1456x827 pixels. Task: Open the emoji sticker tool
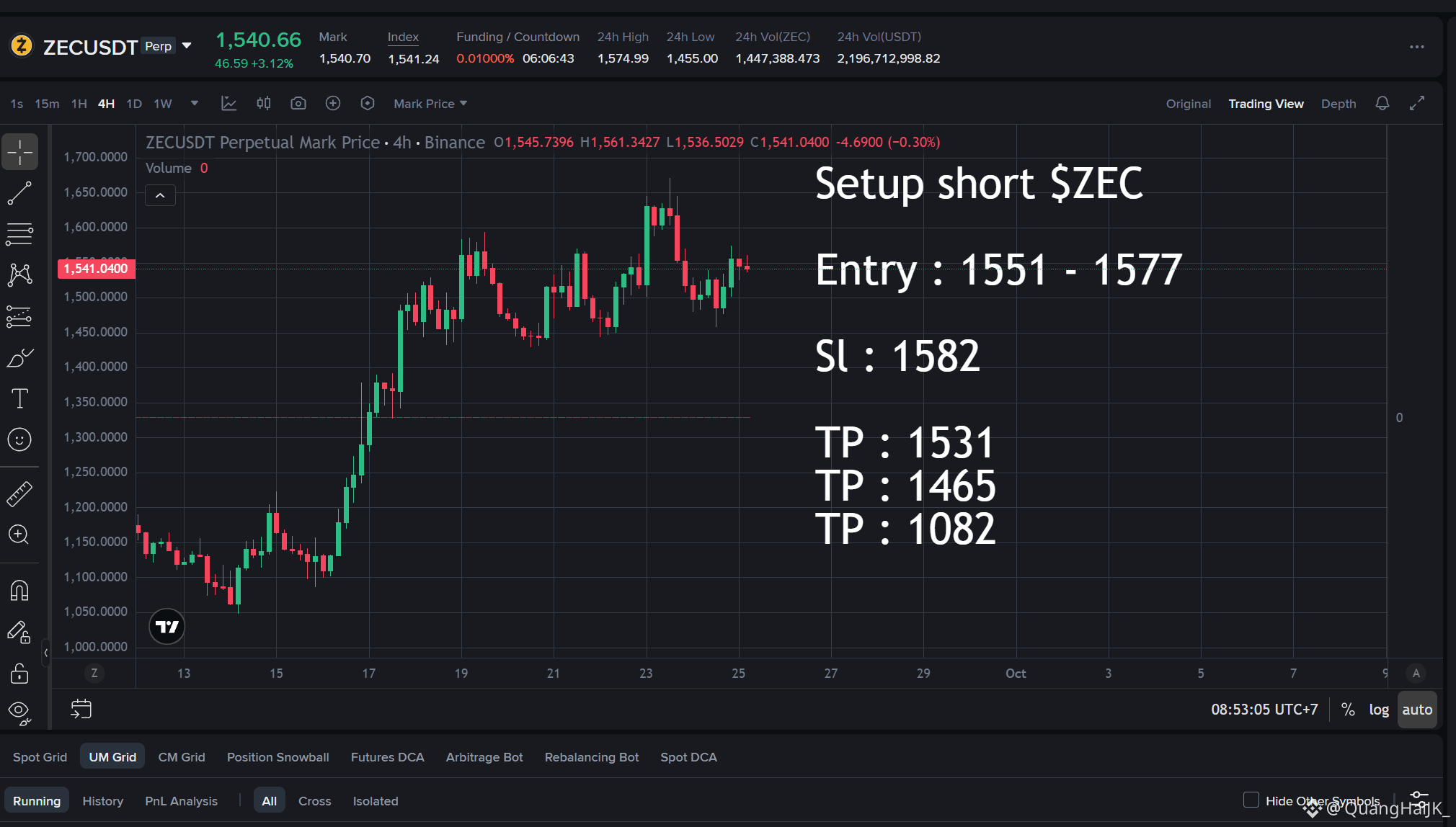19,439
